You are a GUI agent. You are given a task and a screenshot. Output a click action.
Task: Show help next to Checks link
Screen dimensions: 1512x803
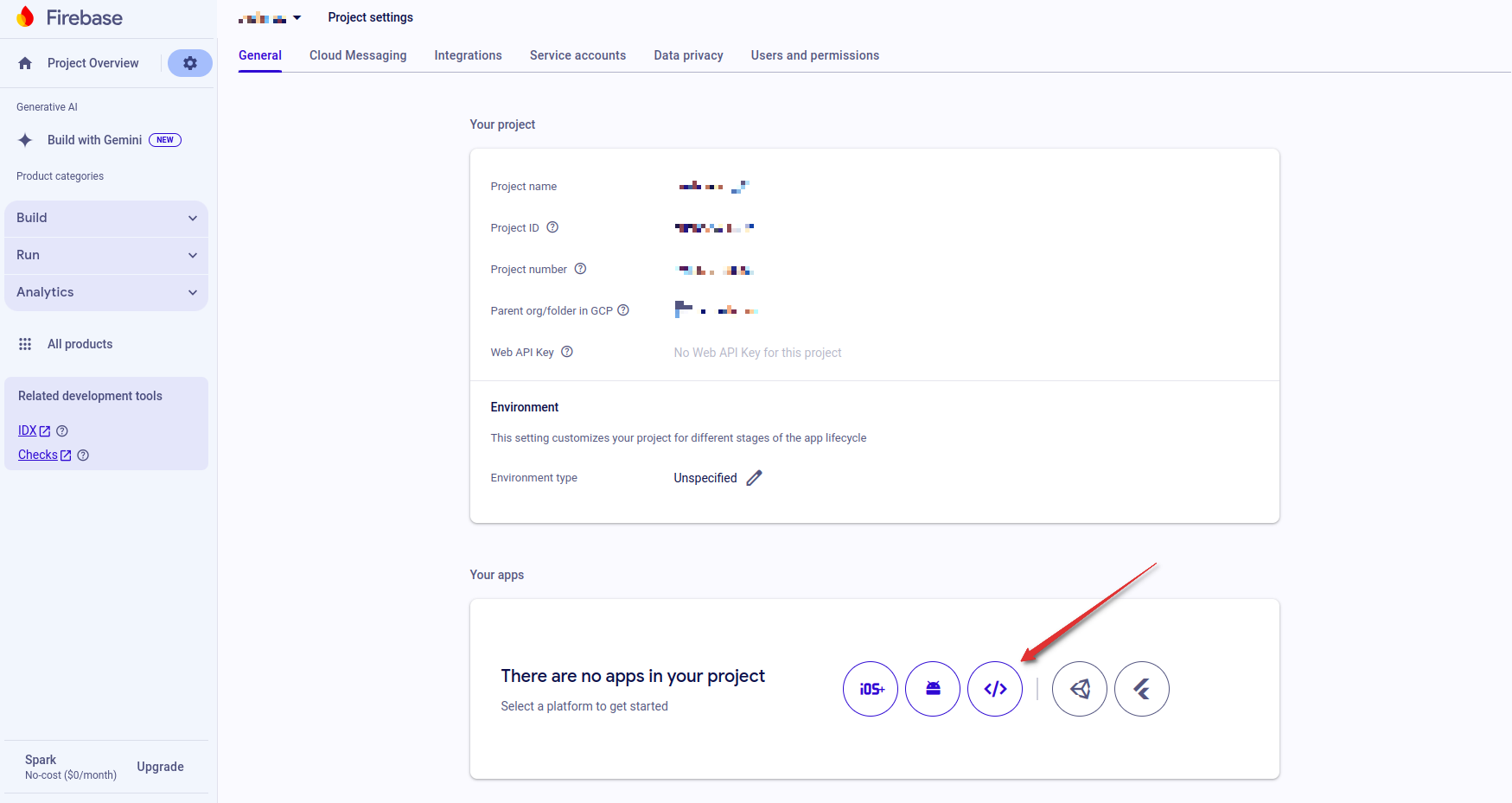point(83,455)
